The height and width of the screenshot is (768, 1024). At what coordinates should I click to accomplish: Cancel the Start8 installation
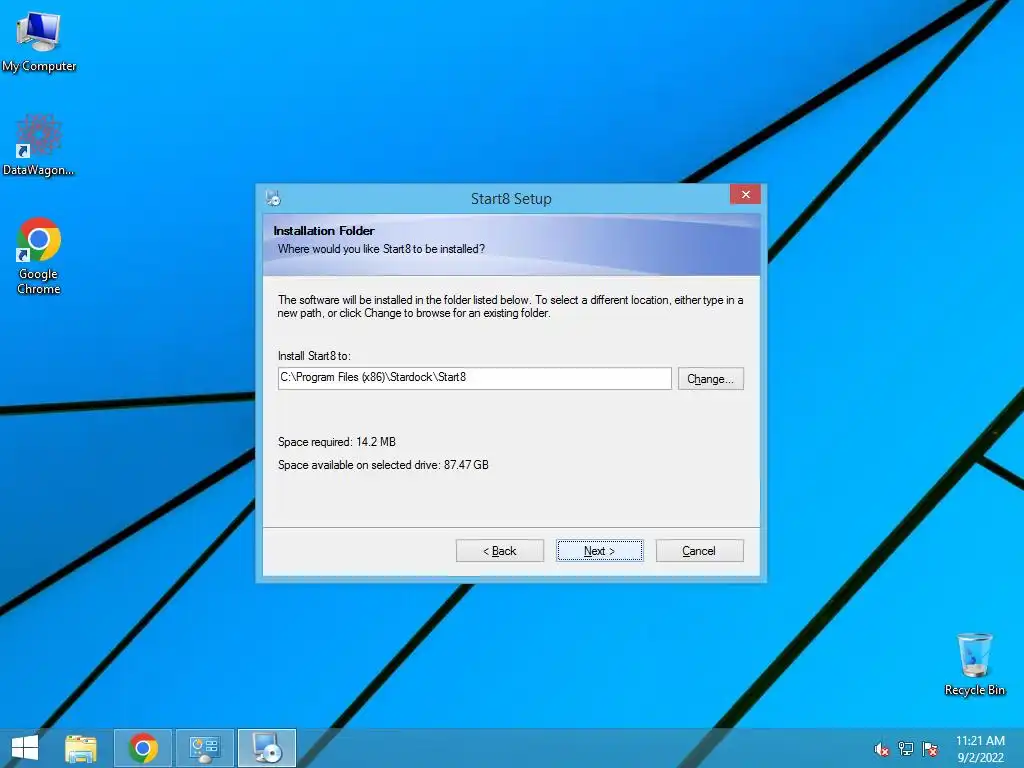pyautogui.click(x=699, y=551)
